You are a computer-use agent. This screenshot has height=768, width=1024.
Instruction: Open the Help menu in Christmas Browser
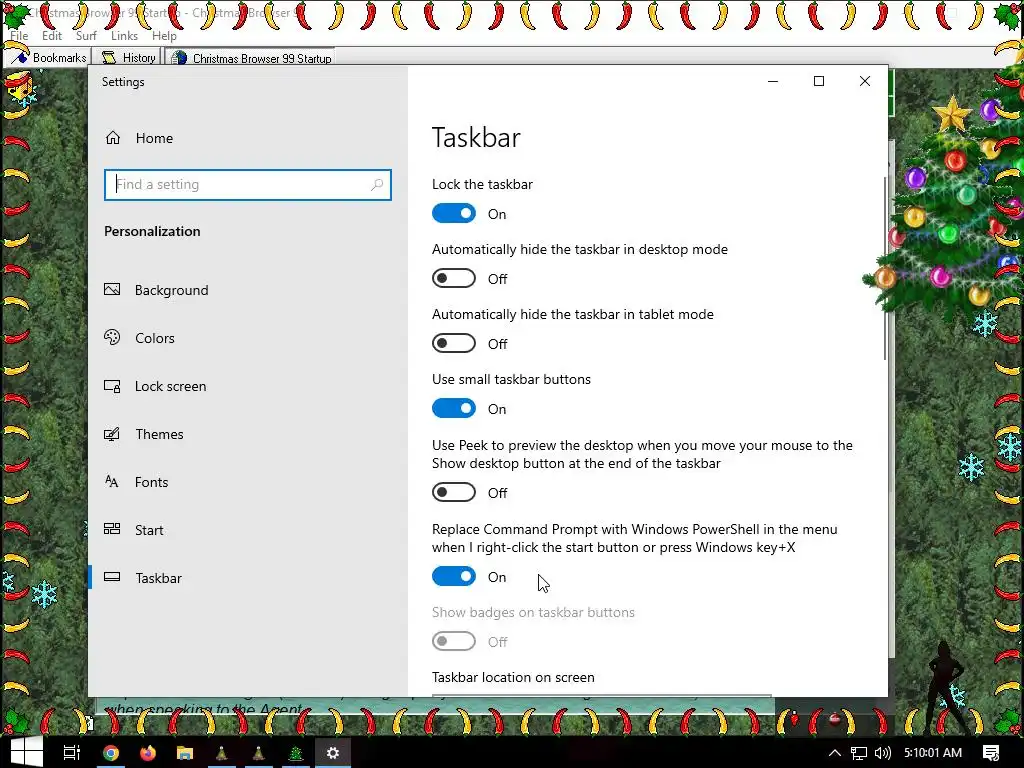[x=164, y=36]
